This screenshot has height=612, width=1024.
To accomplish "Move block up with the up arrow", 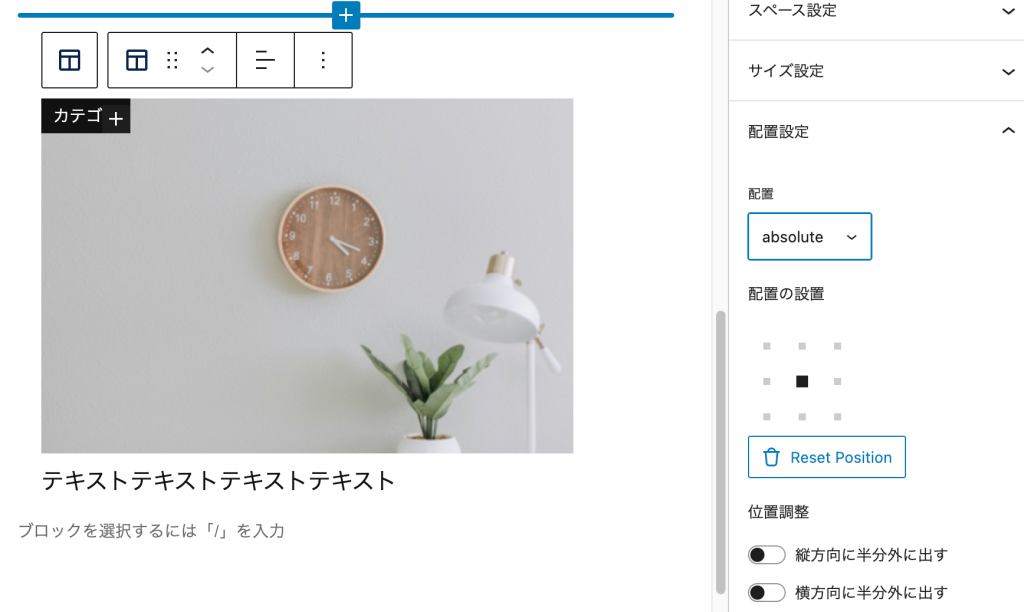I will (208, 51).
